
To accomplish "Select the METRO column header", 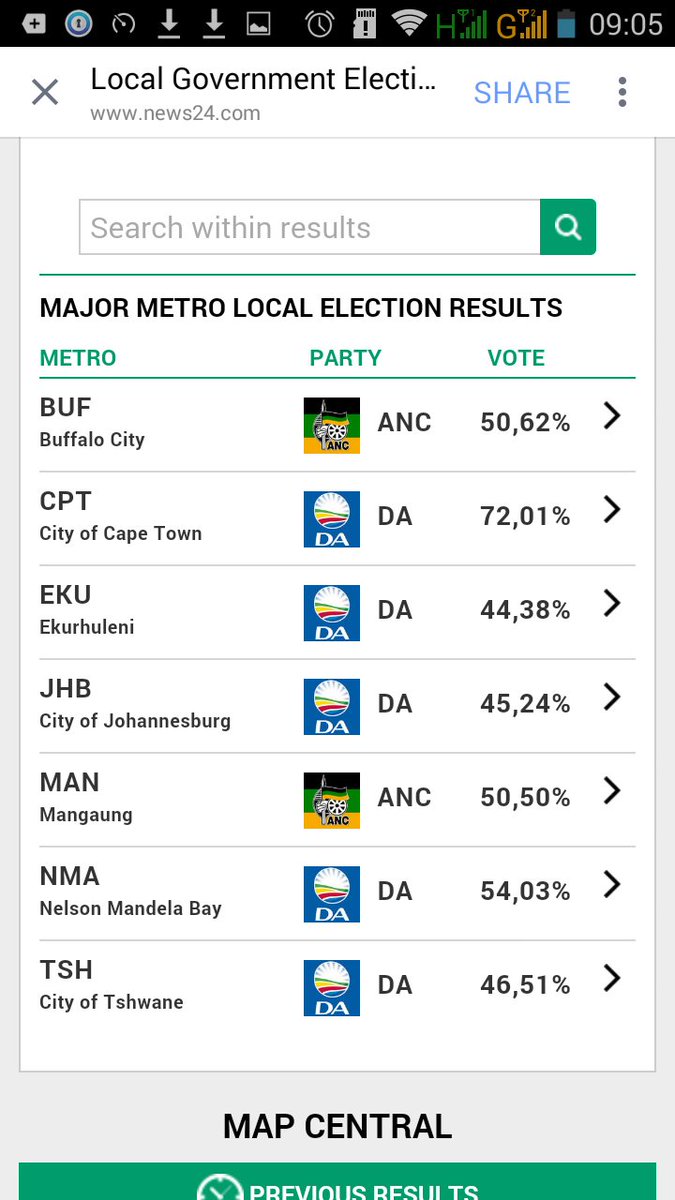I will coord(78,358).
